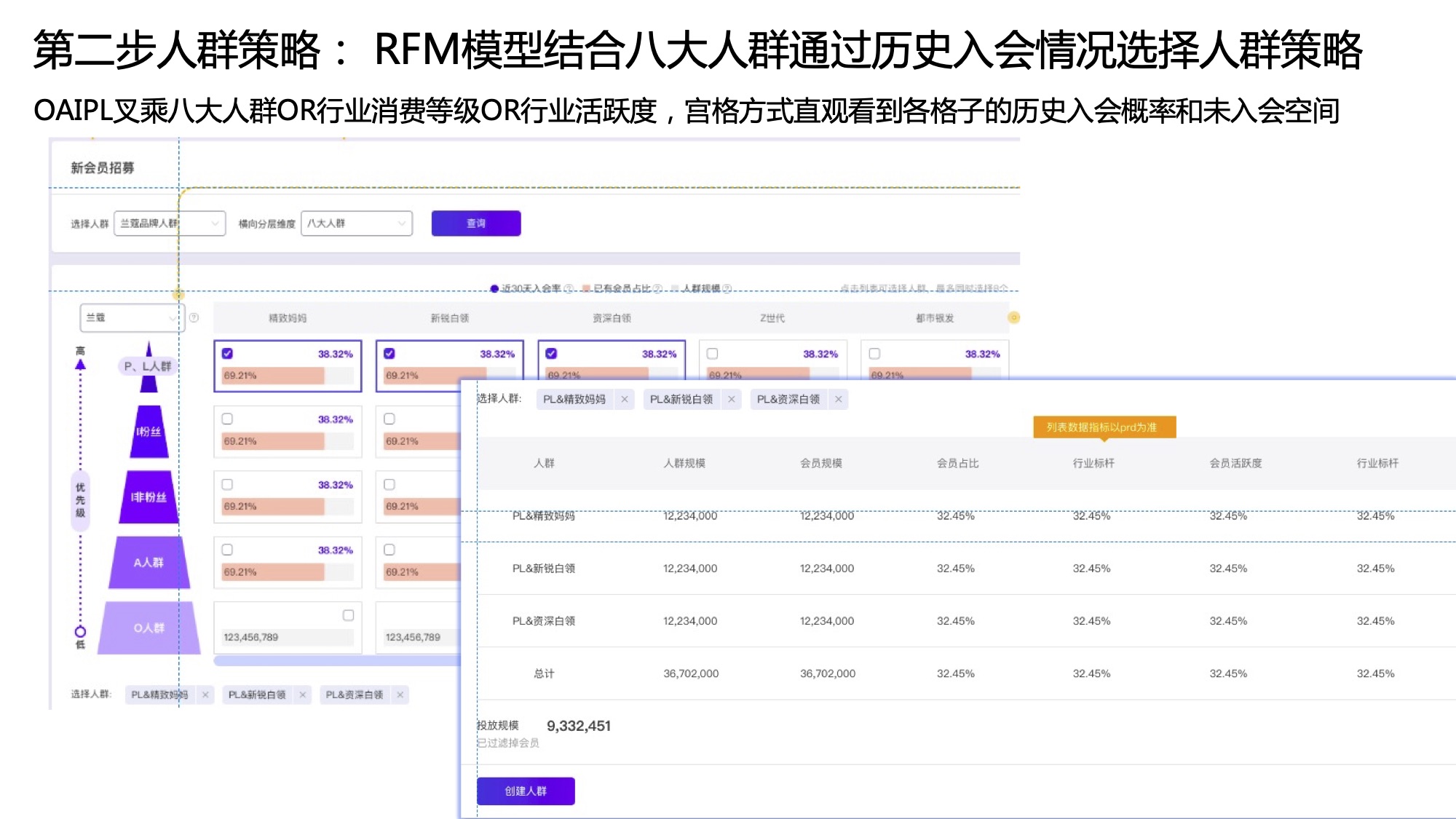This screenshot has width=1456, height=819.
Task: Select the O人群 funnel layer
Action: [149, 628]
